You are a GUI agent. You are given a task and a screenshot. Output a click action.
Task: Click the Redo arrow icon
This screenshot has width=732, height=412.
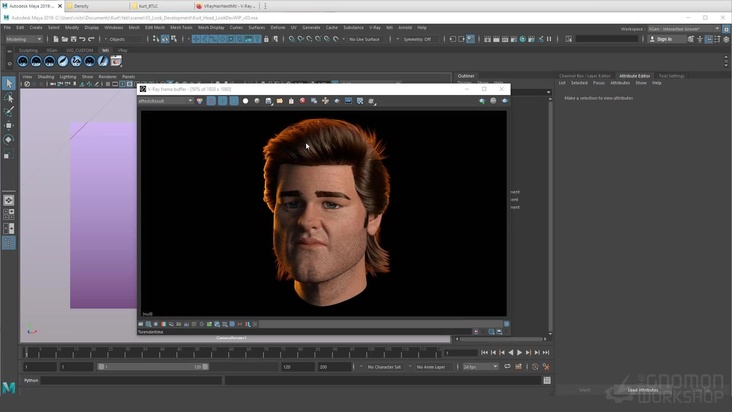(91, 39)
